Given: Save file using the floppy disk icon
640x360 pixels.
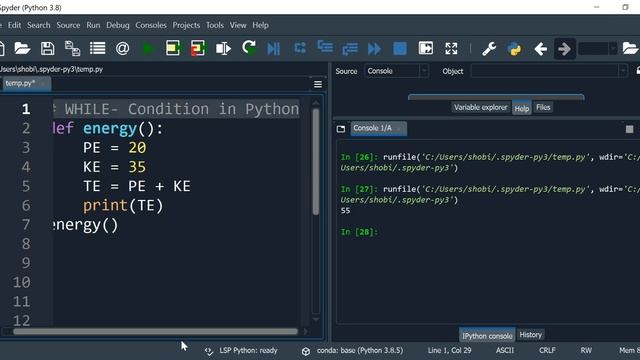Looking at the screenshot, I should [x=47, y=49].
